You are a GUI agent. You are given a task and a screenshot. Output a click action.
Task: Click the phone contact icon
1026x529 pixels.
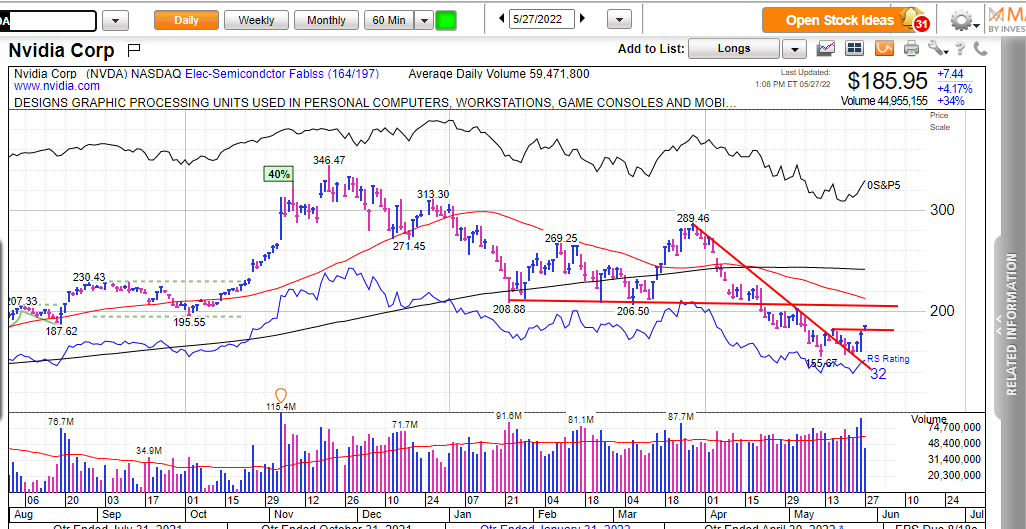[980, 48]
